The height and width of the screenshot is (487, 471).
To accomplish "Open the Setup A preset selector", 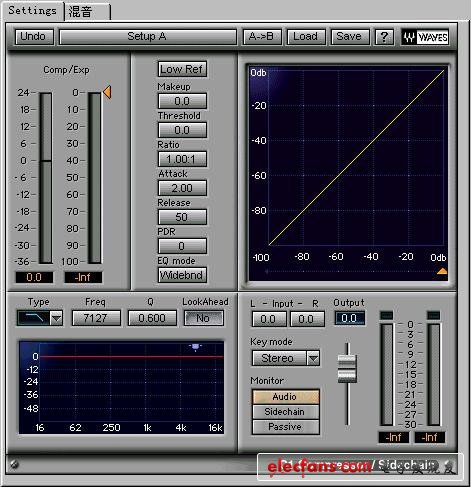I will coord(148,37).
